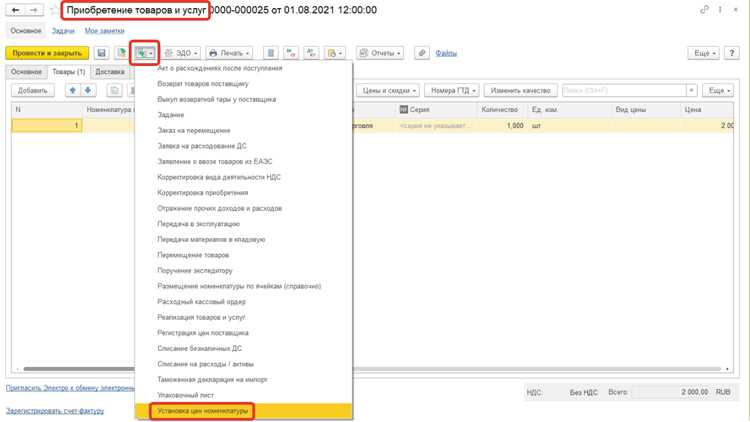Open the Цены и скидки dropdown

[x=387, y=90]
